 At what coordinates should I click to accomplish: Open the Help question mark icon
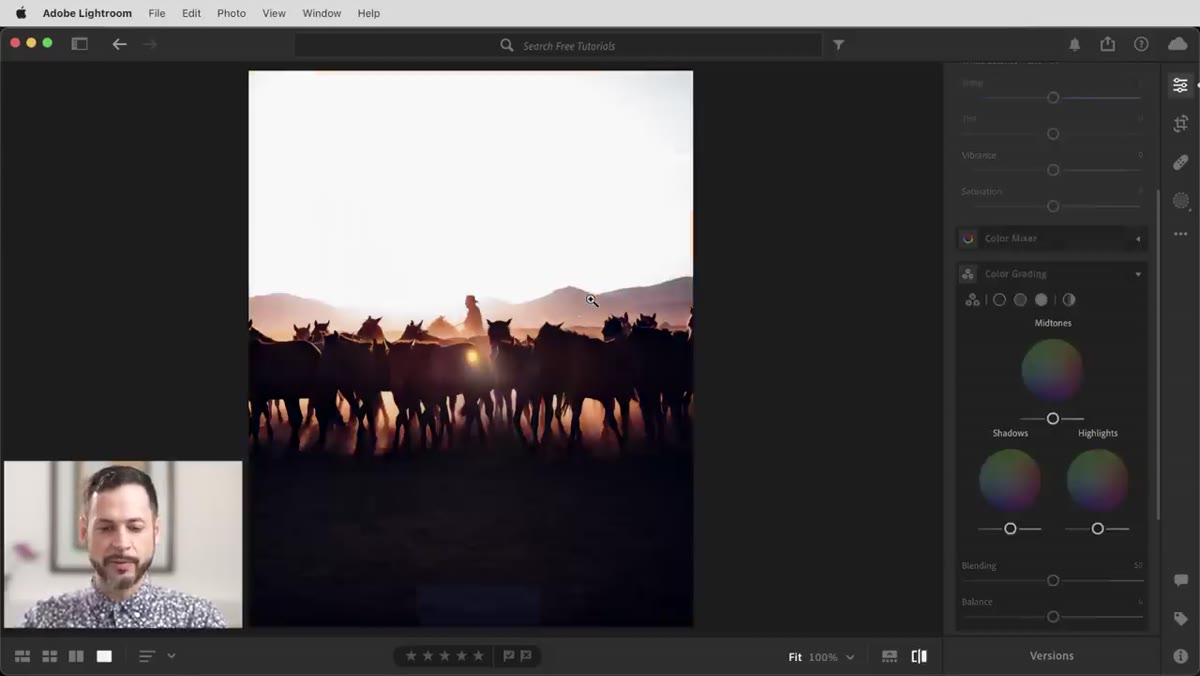[x=1141, y=45]
